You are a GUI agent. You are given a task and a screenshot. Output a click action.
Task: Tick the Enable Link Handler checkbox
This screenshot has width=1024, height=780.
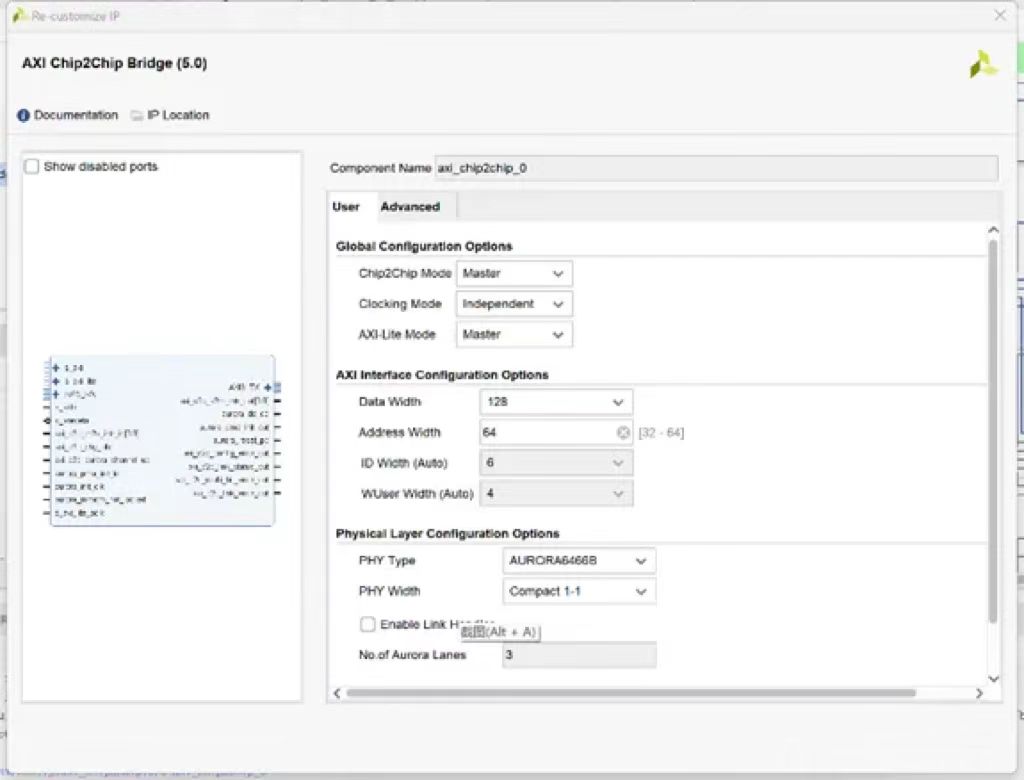pyautogui.click(x=368, y=624)
